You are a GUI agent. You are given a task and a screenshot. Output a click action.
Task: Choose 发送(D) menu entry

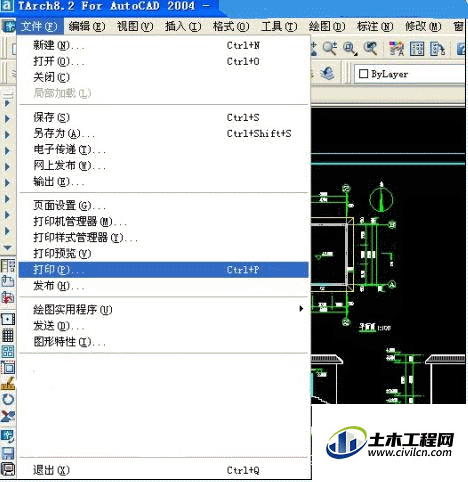(x=163, y=325)
